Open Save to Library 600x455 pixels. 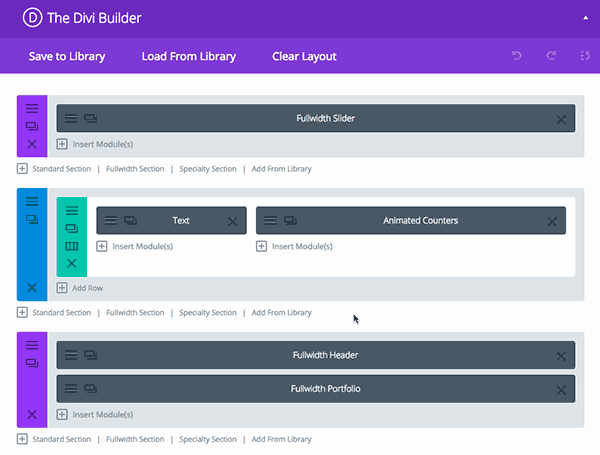[x=67, y=56]
